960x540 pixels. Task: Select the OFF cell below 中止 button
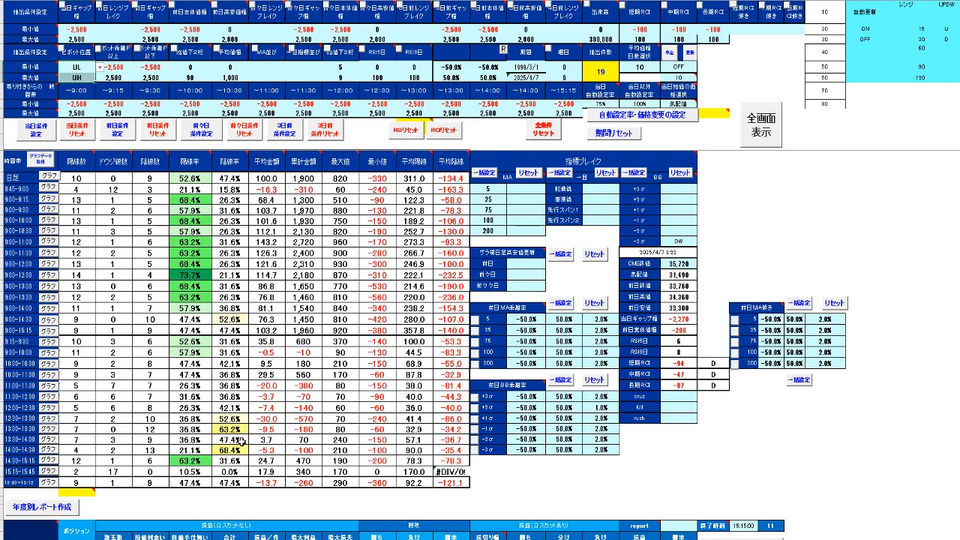[x=678, y=67]
